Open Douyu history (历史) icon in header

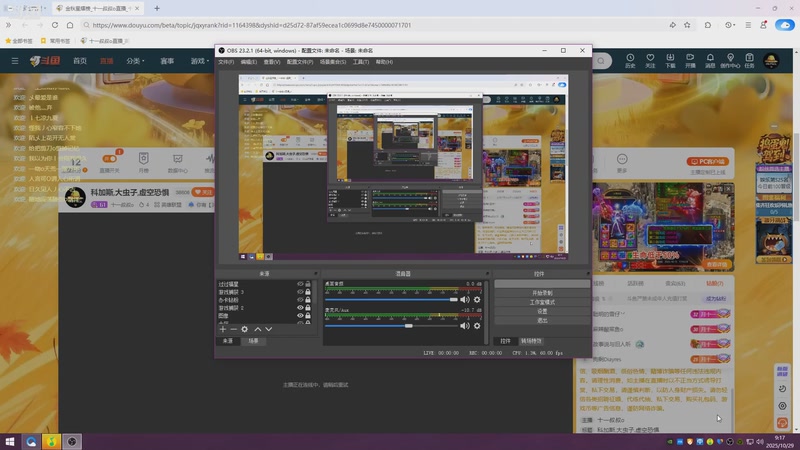point(630,61)
